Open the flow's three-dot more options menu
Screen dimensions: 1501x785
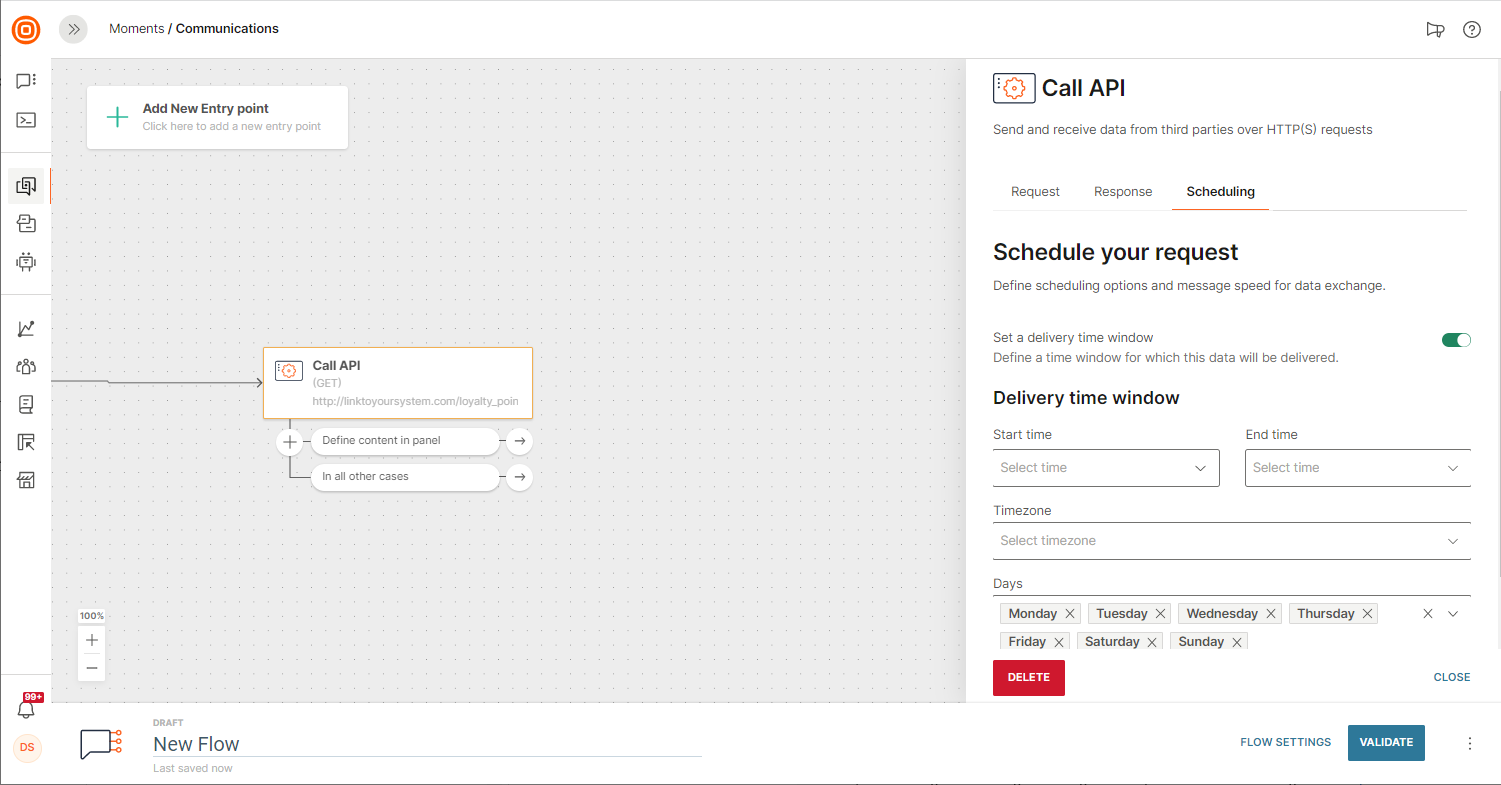[x=1470, y=743]
